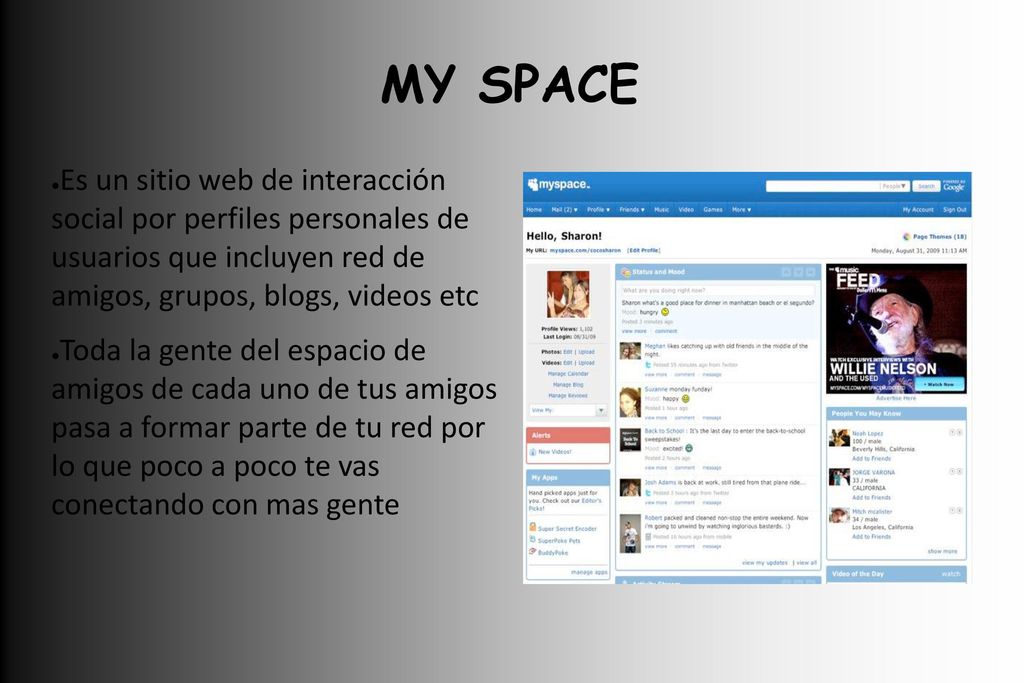
Task: Dismiss the Mitch mcalister suggestion with its x icon
Action: click(x=959, y=511)
